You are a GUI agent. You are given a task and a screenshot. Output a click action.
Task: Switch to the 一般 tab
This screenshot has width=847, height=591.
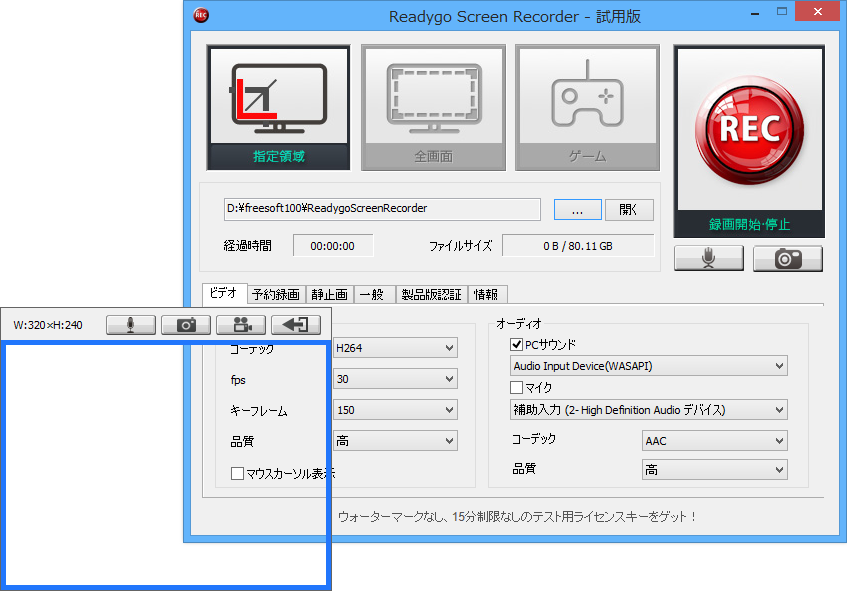point(372,294)
